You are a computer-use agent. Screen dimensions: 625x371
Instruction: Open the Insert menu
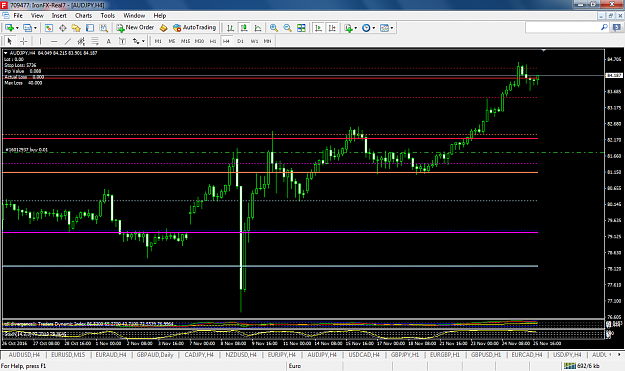[59, 16]
